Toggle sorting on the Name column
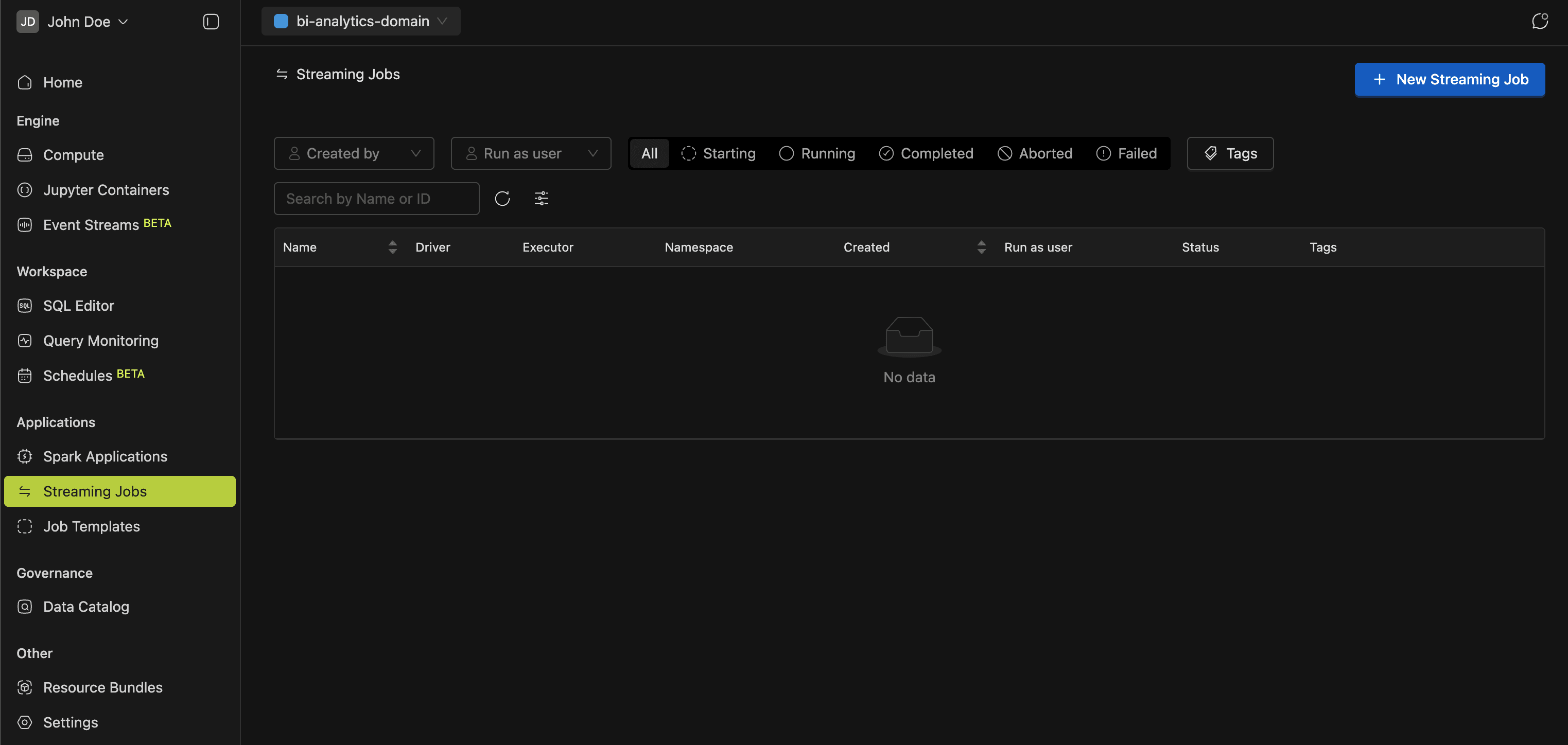Viewport: 1568px width, 745px height. 392,247
